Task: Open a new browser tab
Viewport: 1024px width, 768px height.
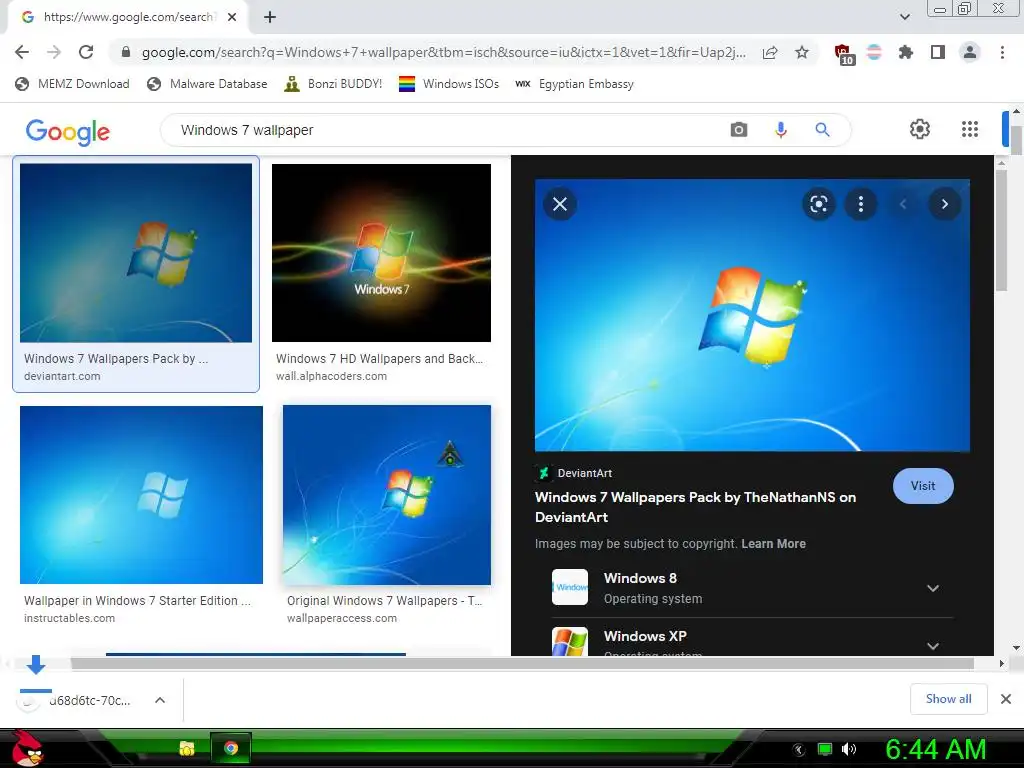Action: tap(270, 17)
